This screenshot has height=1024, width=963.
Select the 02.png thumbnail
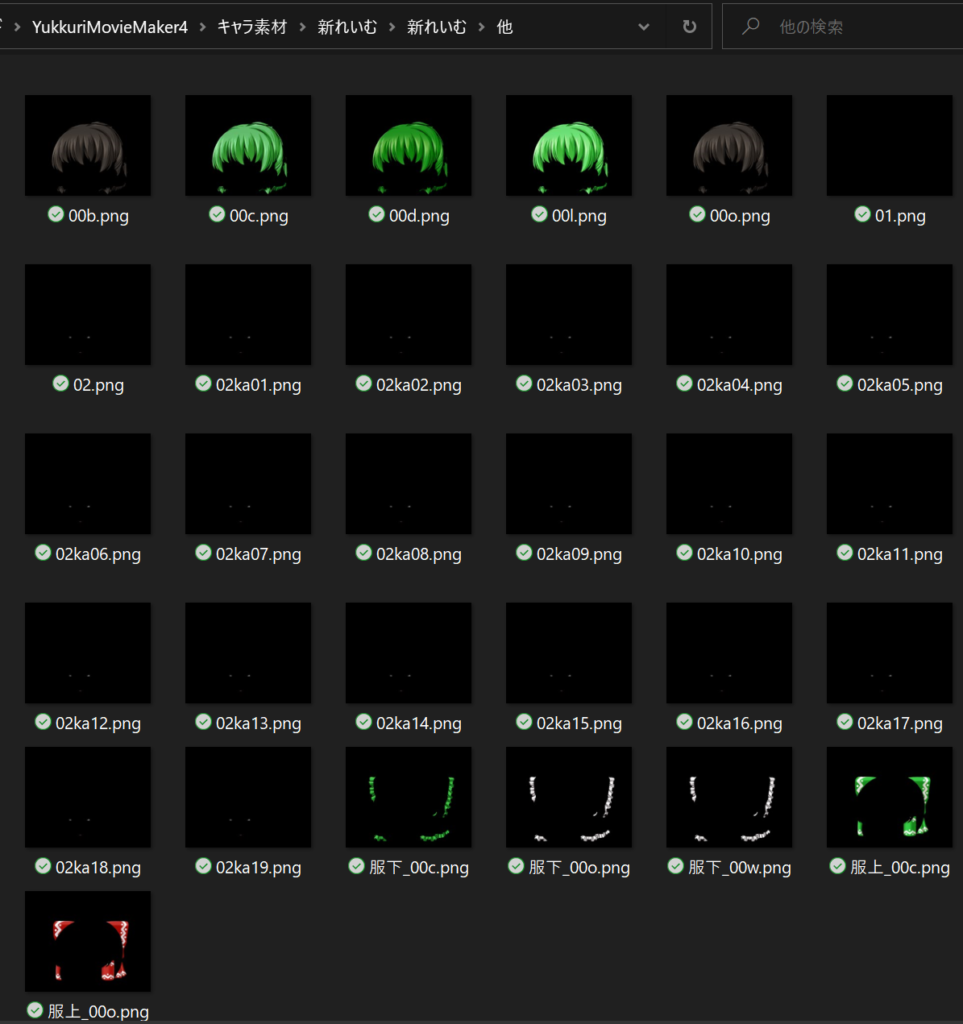pyautogui.click(x=88, y=315)
